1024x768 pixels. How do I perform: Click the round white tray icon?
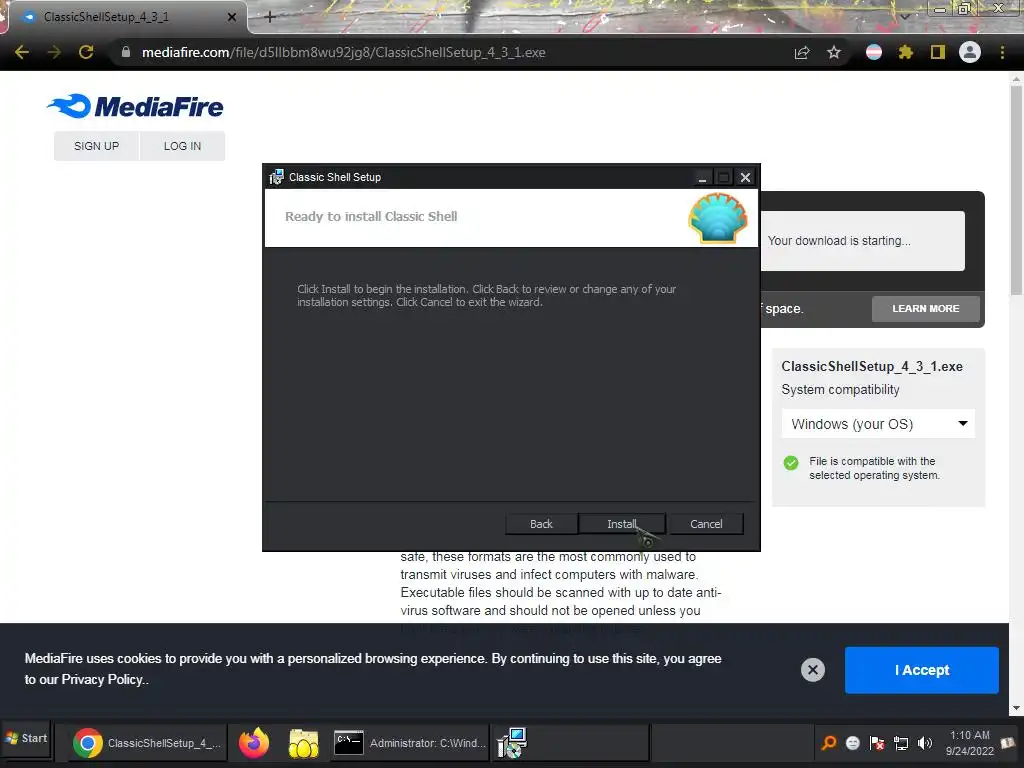[852, 743]
